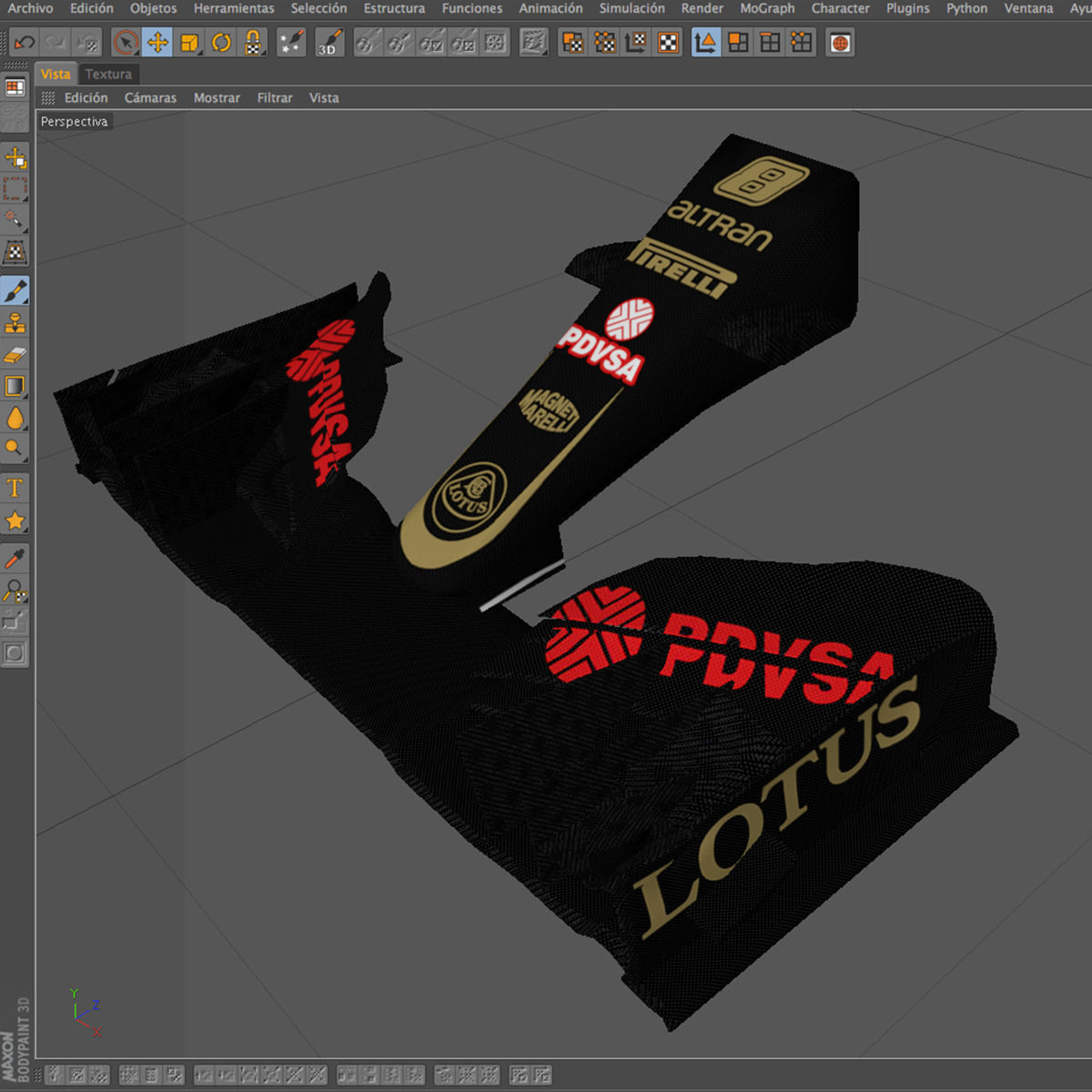The image size is (1092, 1092).
Task: Open the Ventana menu
Action: 1028,8
